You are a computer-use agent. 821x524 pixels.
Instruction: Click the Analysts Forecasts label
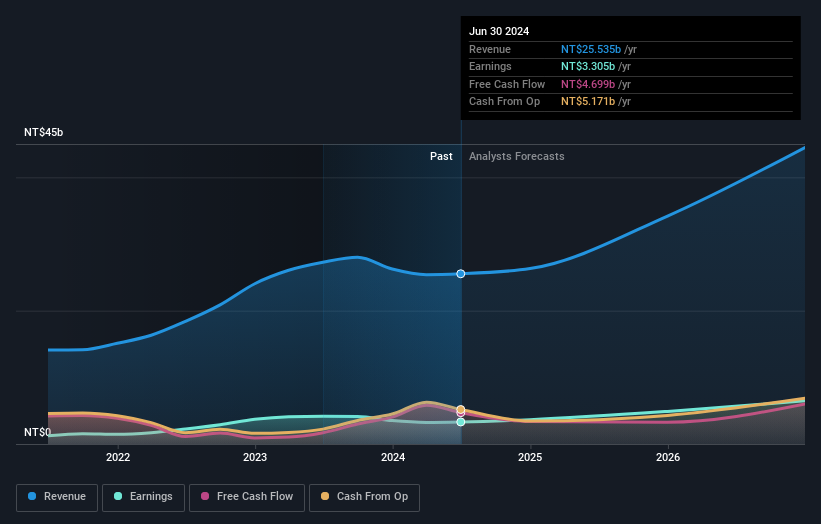coord(517,157)
